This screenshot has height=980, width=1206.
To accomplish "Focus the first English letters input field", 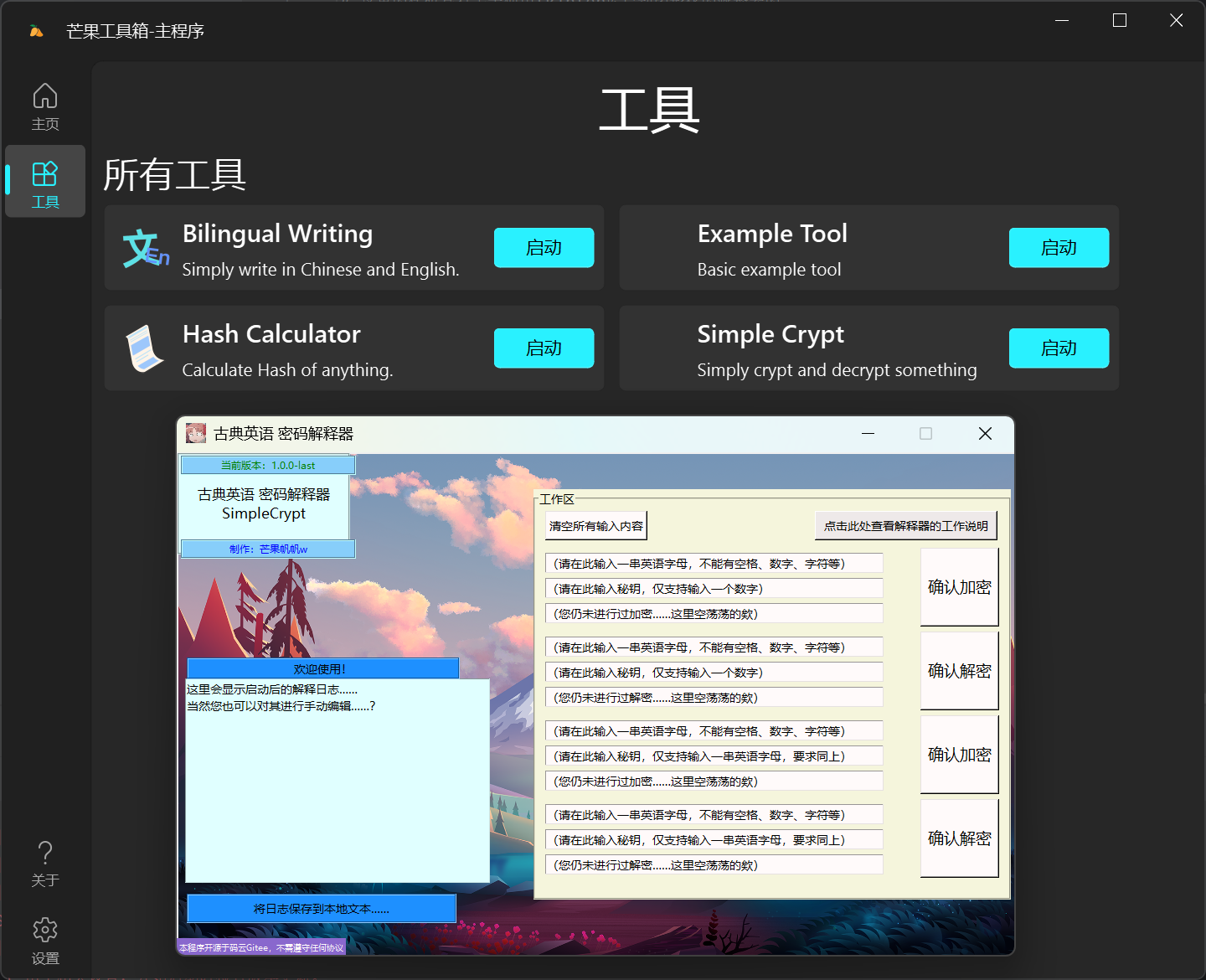I will pos(714,564).
